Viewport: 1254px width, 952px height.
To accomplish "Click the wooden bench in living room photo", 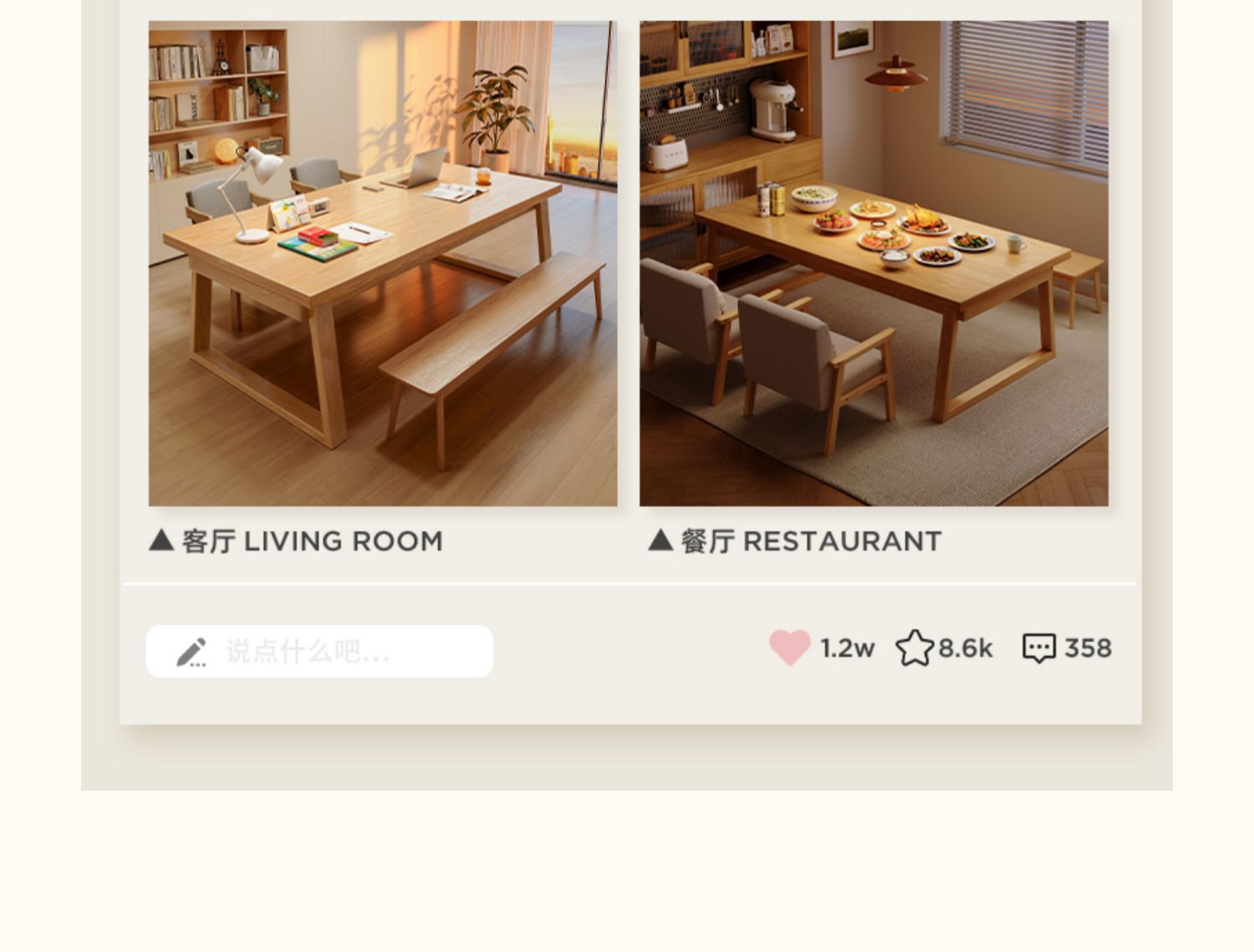I will click(x=493, y=355).
